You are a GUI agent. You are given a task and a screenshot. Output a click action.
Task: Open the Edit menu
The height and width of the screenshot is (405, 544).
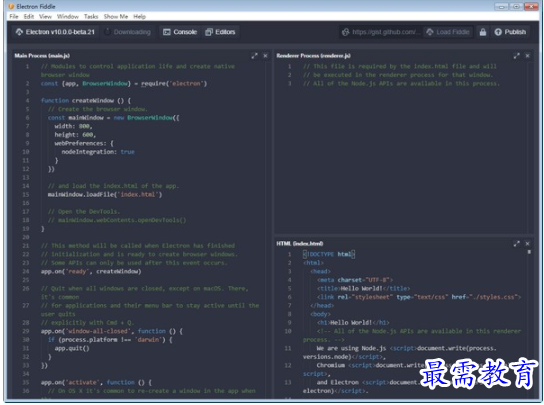coord(29,16)
